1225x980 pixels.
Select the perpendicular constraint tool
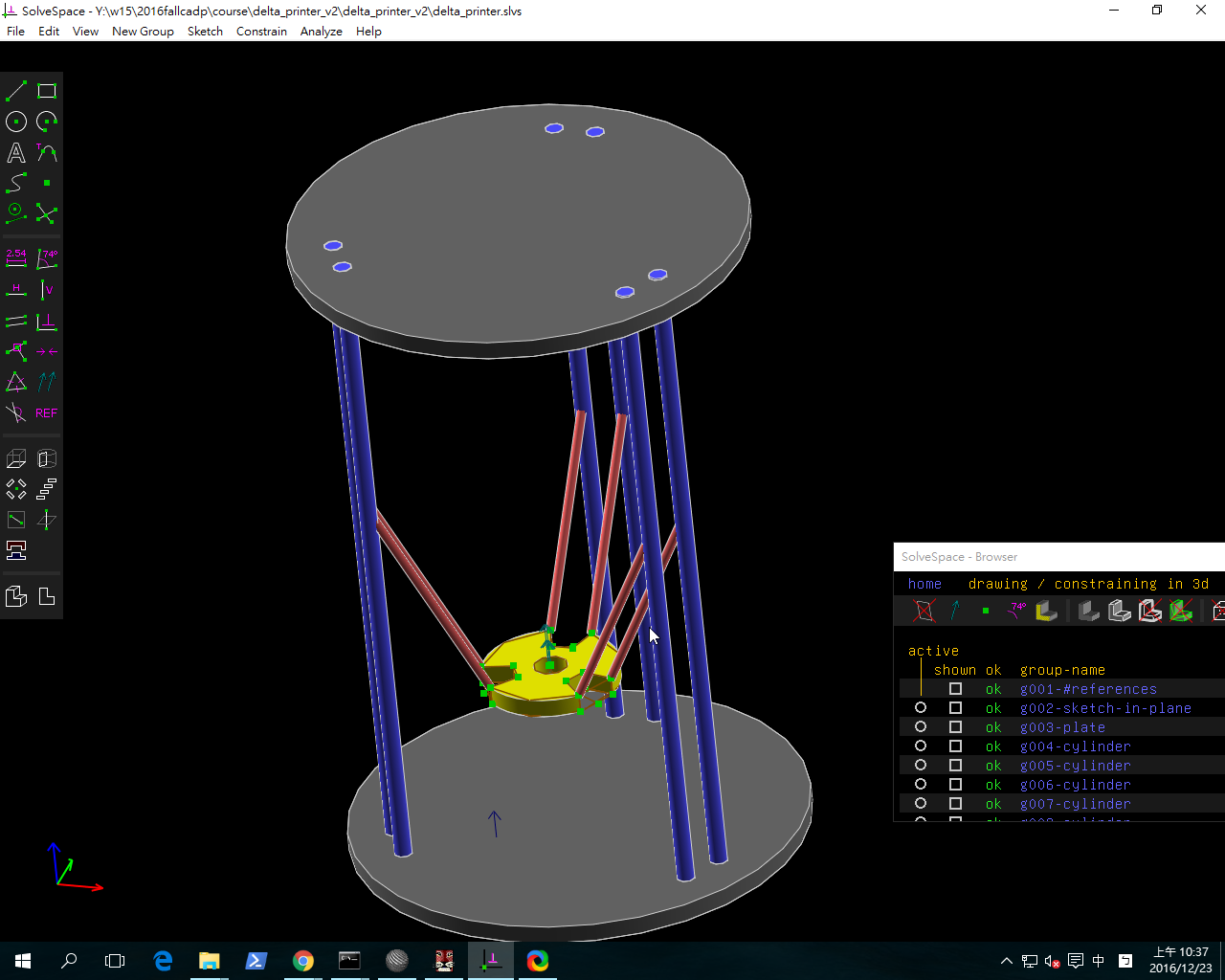pyautogui.click(x=46, y=322)
